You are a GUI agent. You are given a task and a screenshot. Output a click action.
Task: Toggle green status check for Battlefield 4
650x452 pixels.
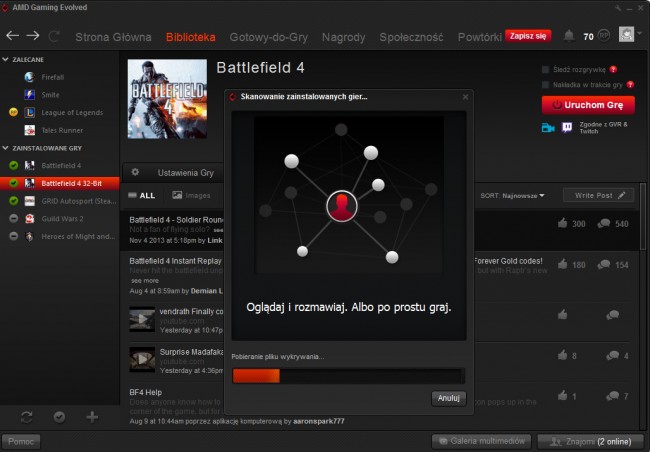pyautogui.click(x=14, y=165)
